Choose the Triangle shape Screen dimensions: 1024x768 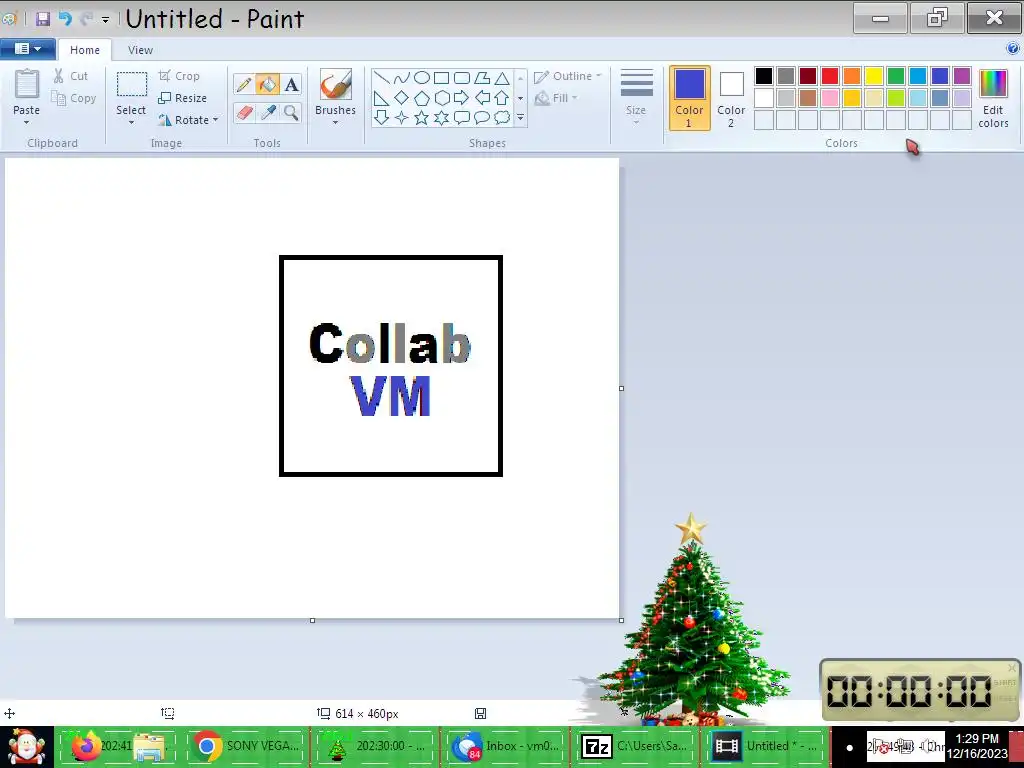(502, 78)
